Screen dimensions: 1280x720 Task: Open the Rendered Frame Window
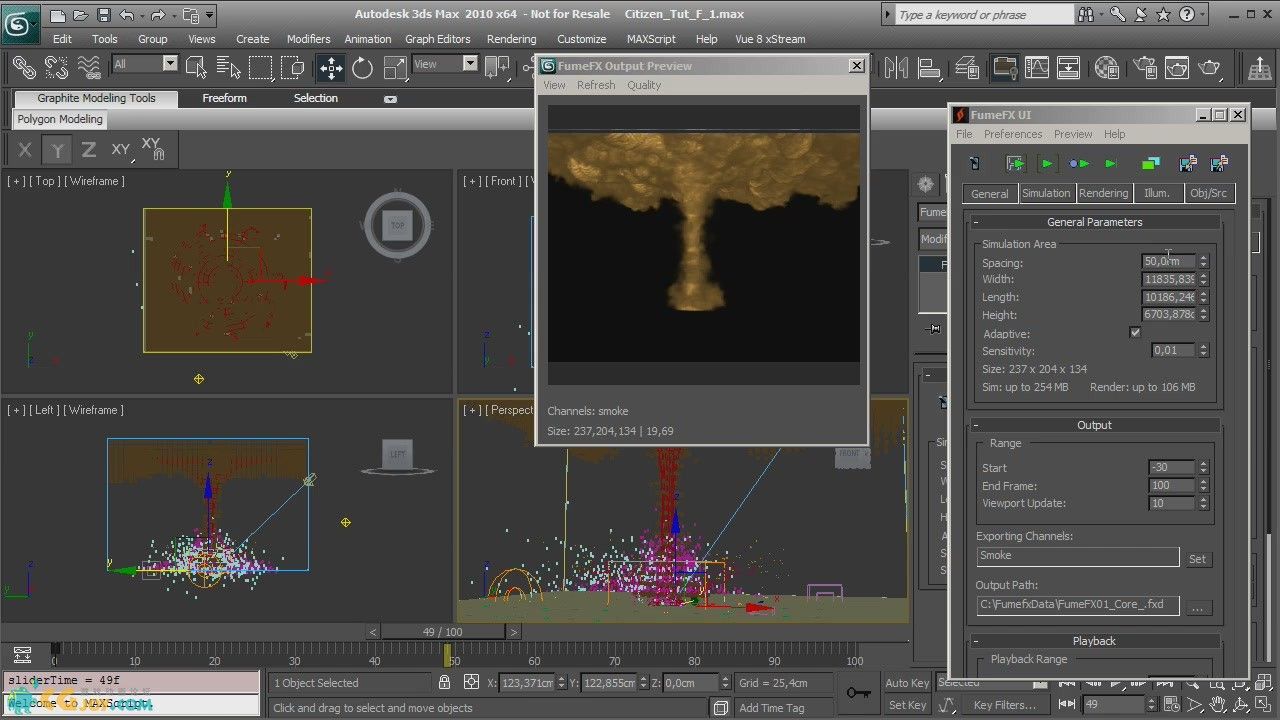(1176, 67)
